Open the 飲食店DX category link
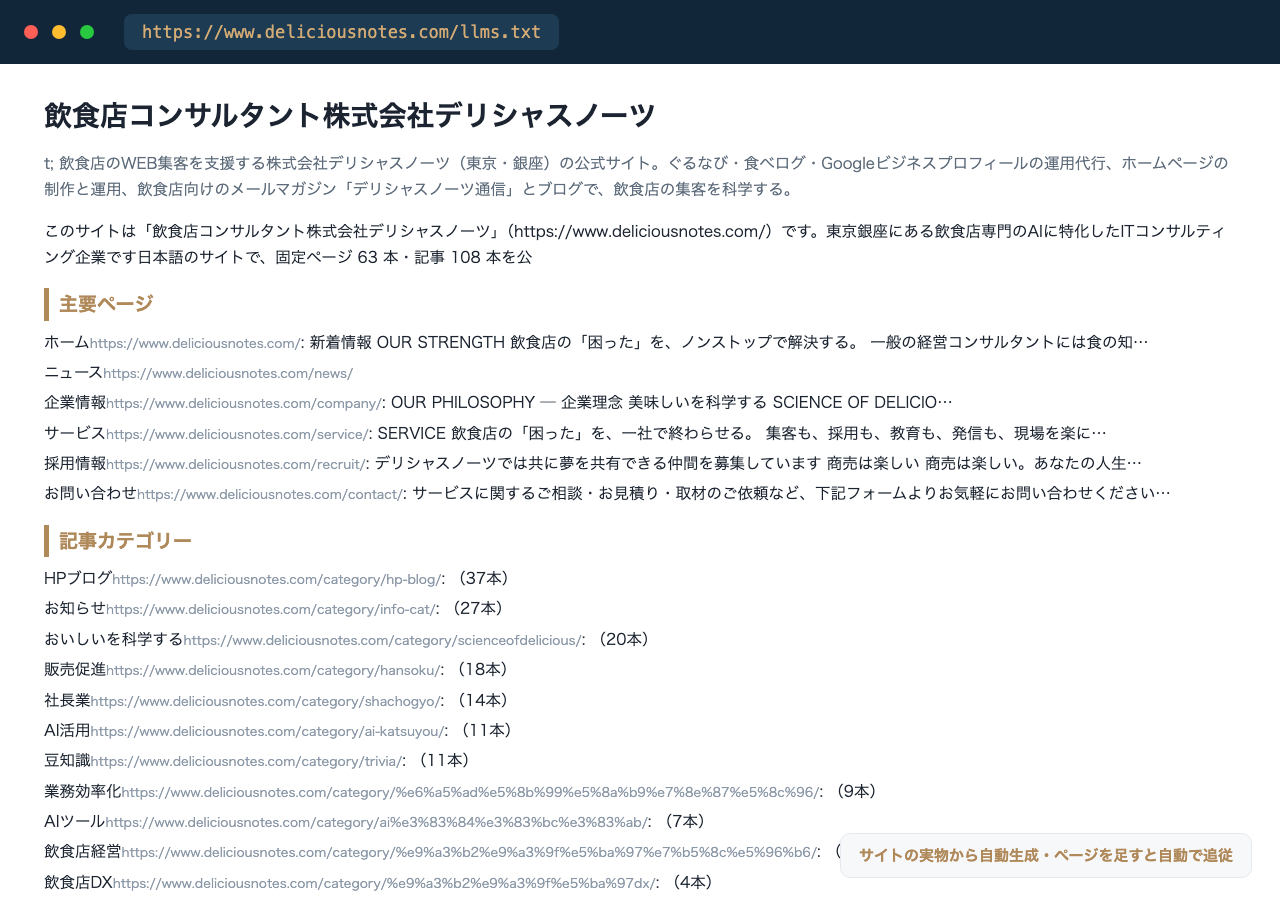Image resolution: width=1280 pixels, height=900 pixels. 385,883
